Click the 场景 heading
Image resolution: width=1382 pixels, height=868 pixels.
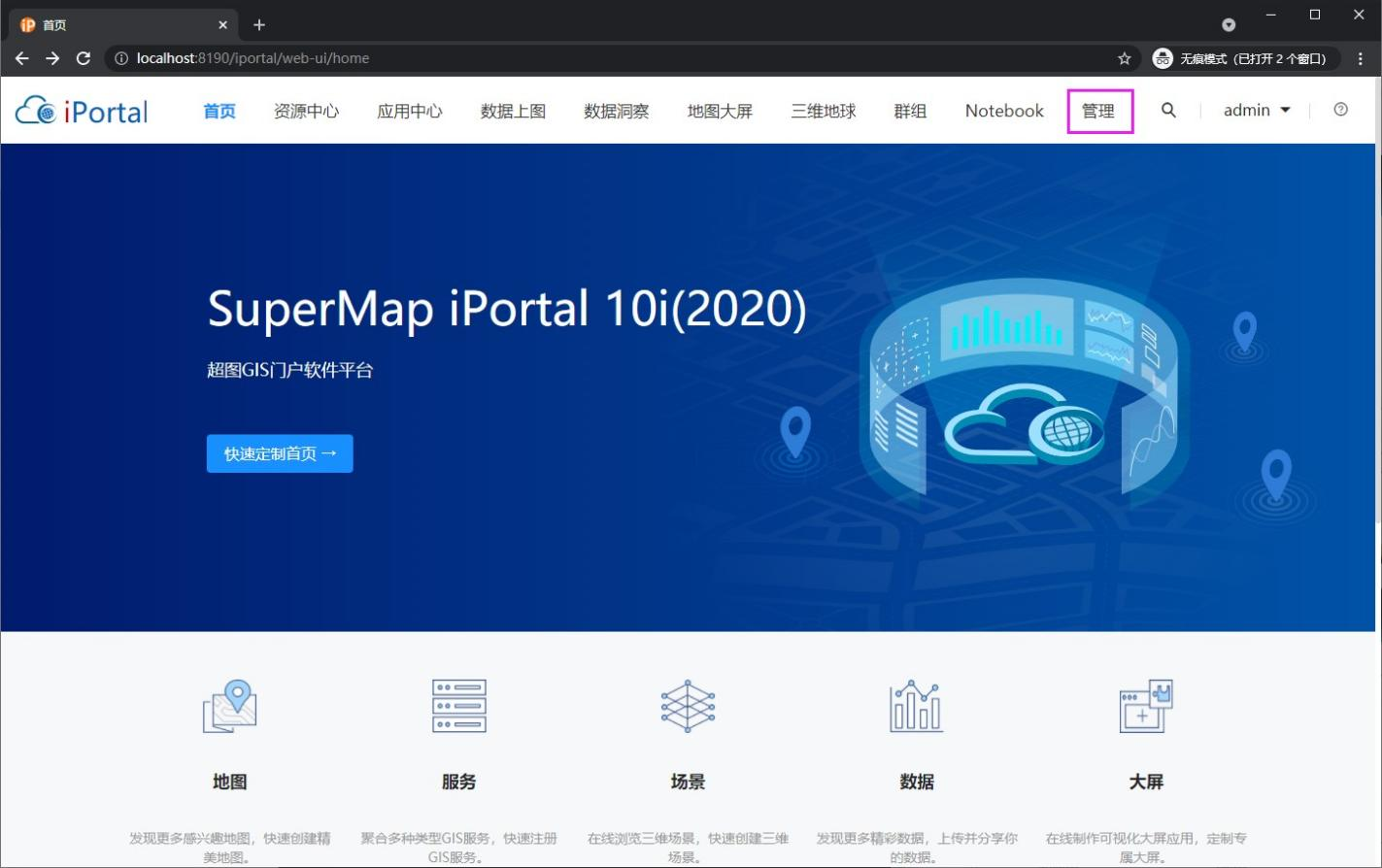click(x=688, y=782)
